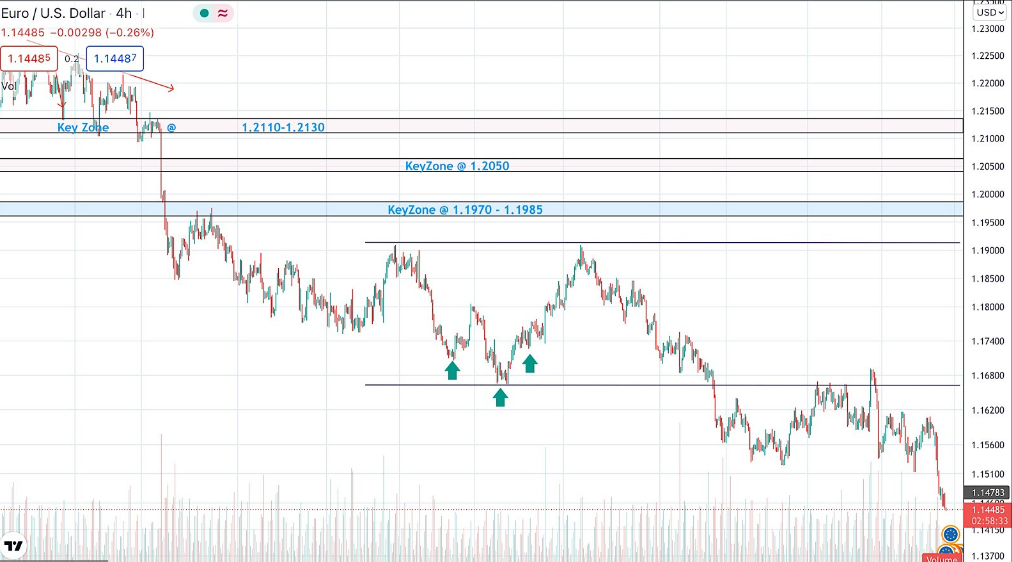Select the leftmost green up arrow marker
The image size is (1012, 562).
(x=452, y=370)
